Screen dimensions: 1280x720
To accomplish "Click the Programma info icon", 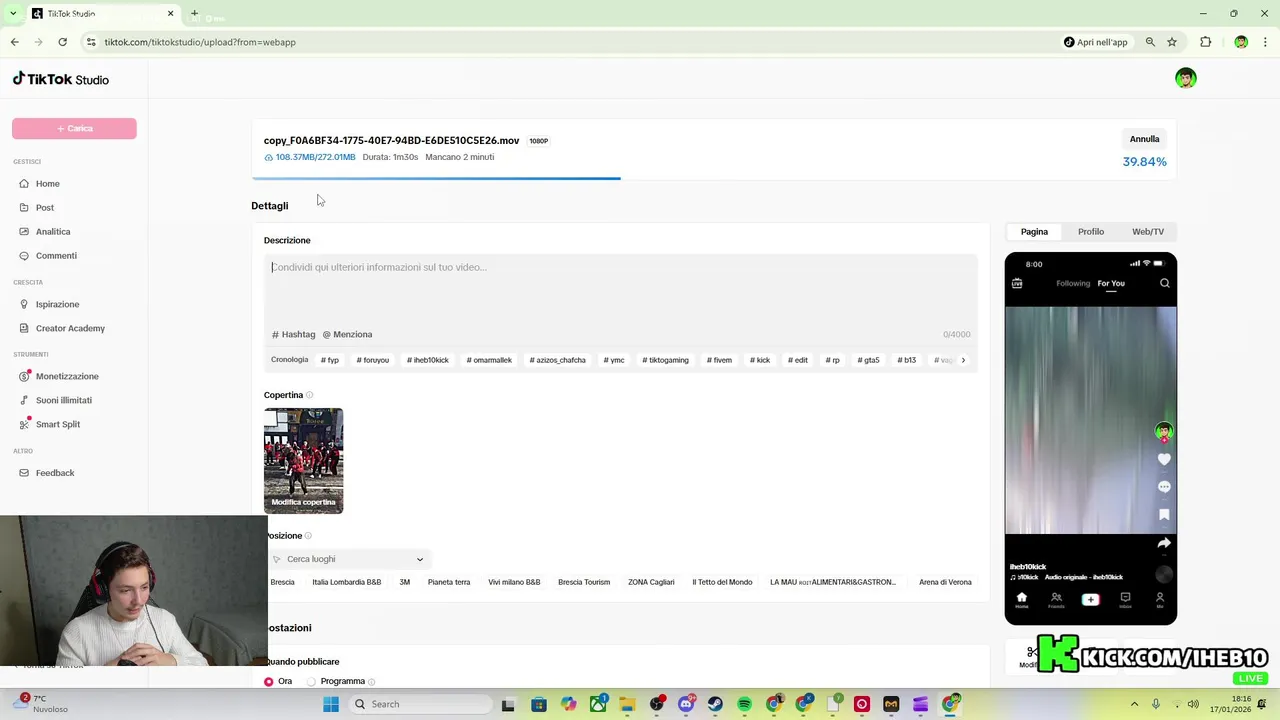I will (x=371, y=682).
